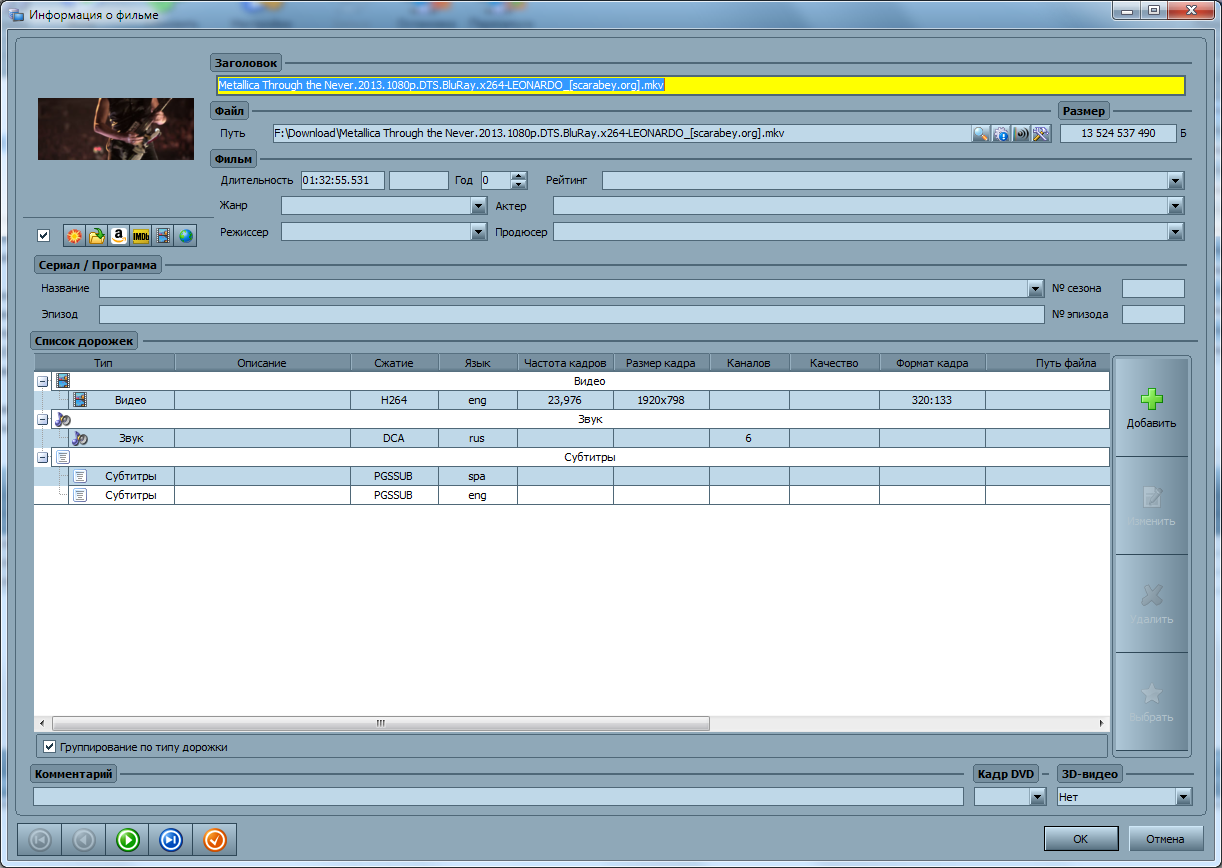Click the IMDb lookup icon
The width and height of the screenshot is (1222, 868).
(x=141, y=236)
